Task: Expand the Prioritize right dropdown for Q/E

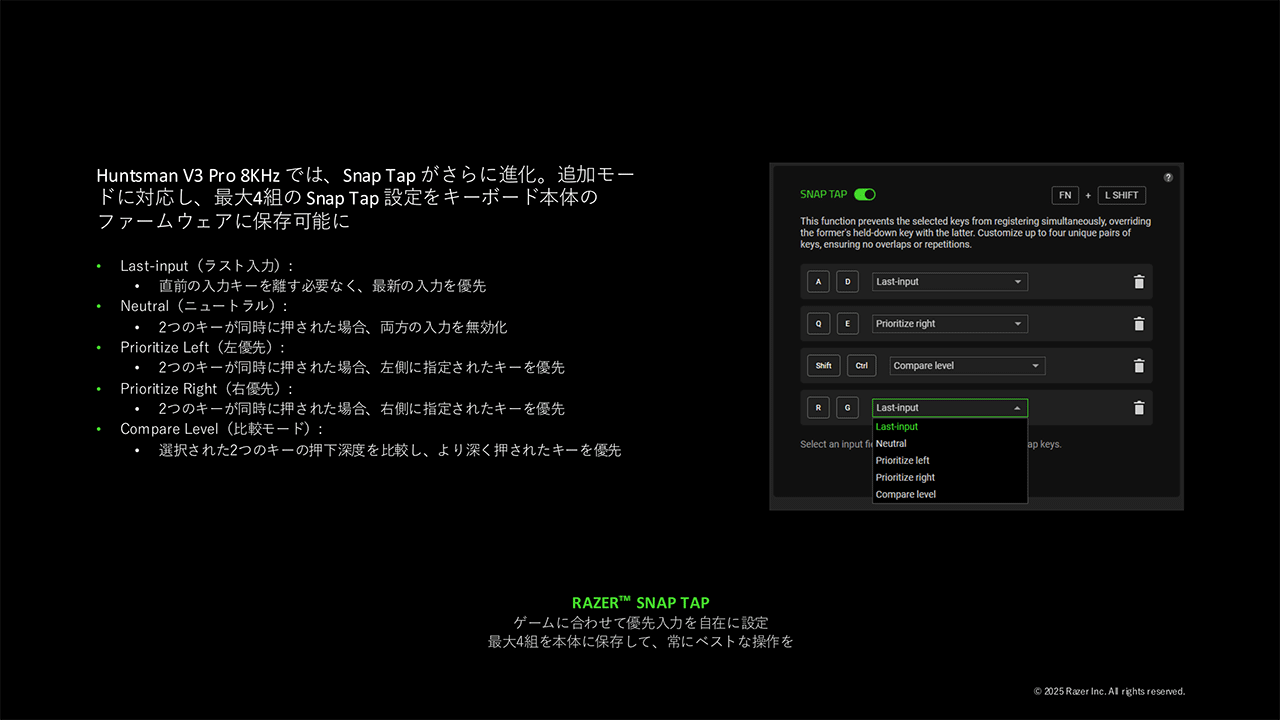Action: 949,324
